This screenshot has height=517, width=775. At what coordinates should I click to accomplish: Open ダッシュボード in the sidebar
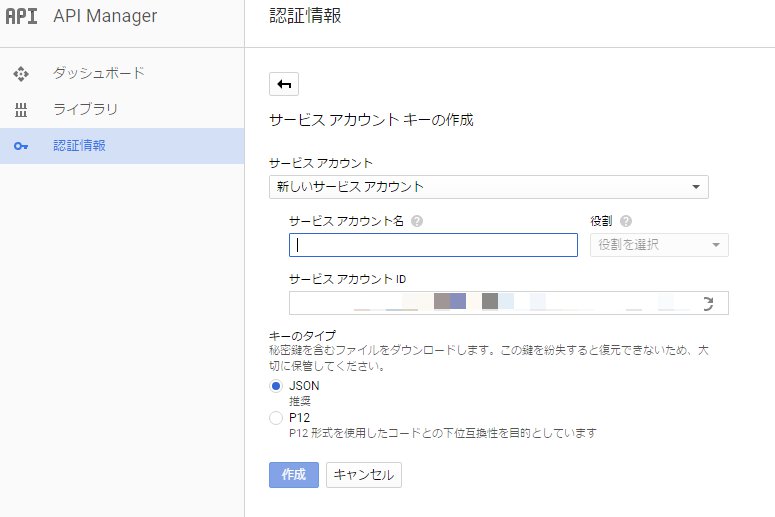122,74
